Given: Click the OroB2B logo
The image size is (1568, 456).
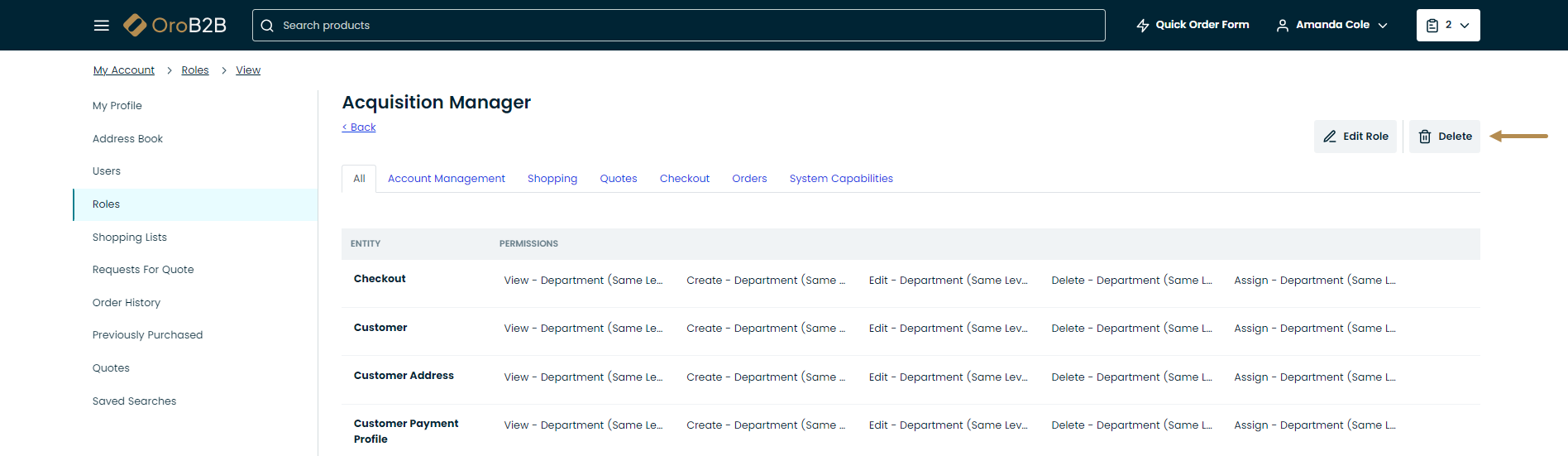Looking at the screenshot, I should pos(174,26).
